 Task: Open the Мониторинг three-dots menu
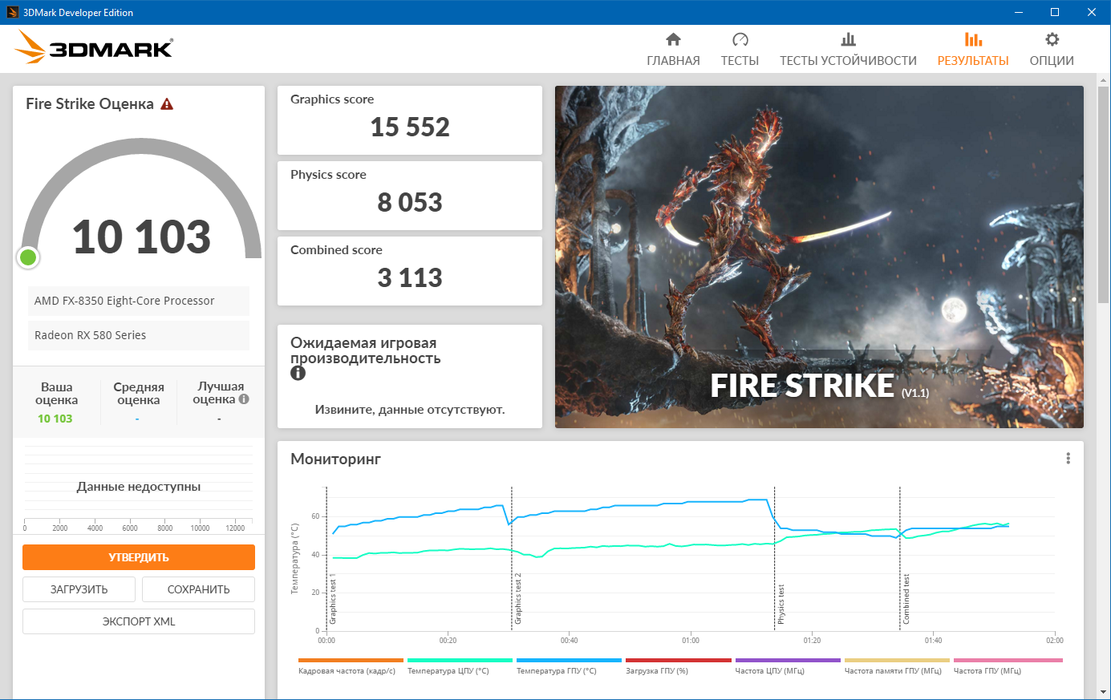[1068, 458]
